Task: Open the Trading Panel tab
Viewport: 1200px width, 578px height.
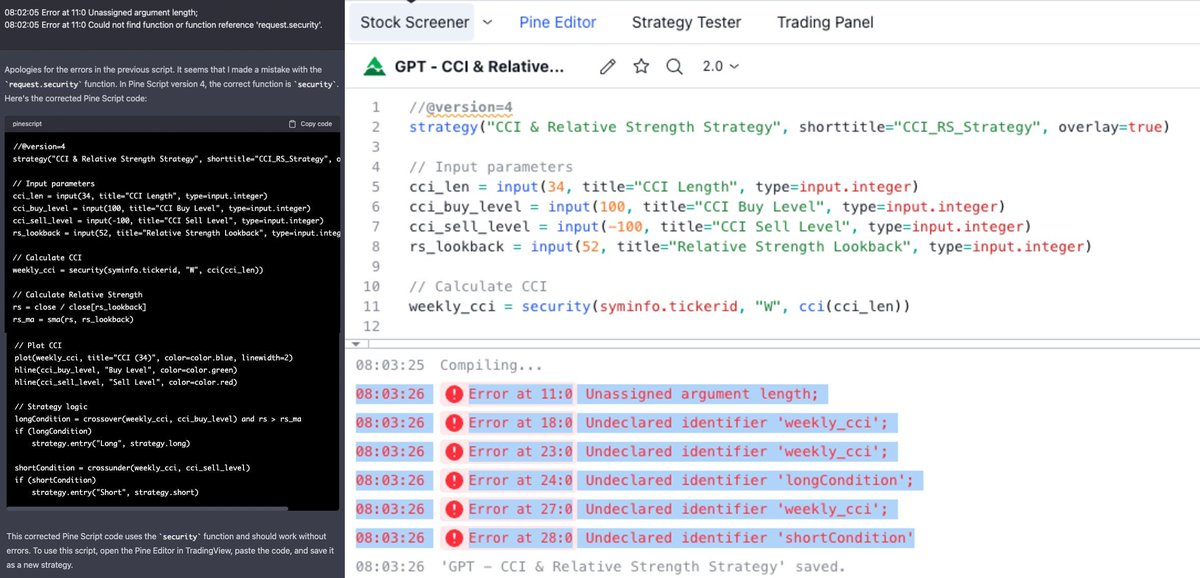Action: tap(825, 21)
